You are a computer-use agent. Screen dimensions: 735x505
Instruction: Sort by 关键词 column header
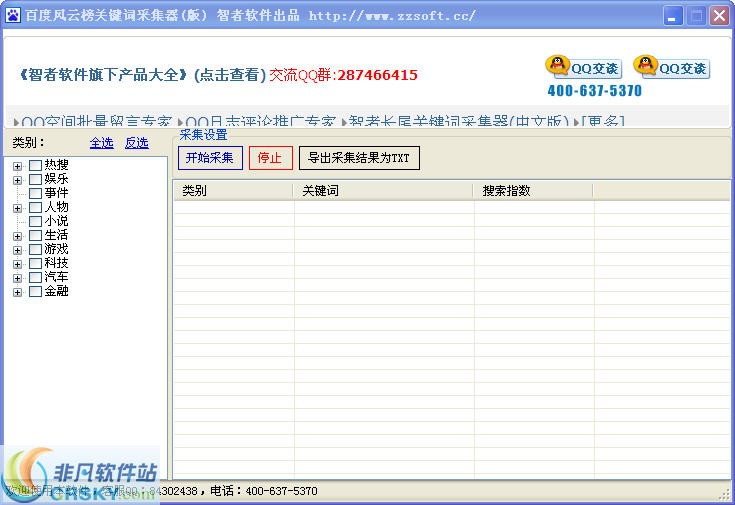pos(383,190)
